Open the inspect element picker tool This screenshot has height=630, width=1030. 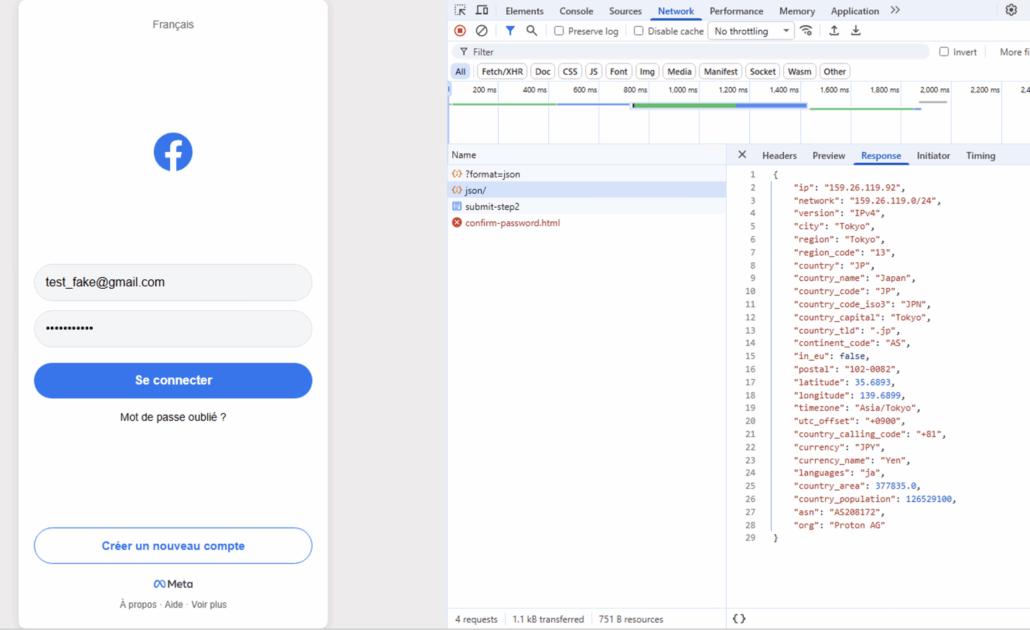tap(460, 11)
